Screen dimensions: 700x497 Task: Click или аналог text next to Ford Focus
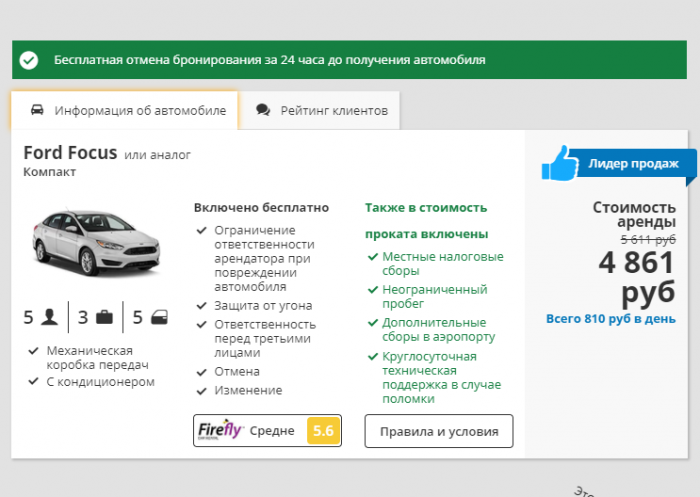pyautogui.click(x=157, y=155)
